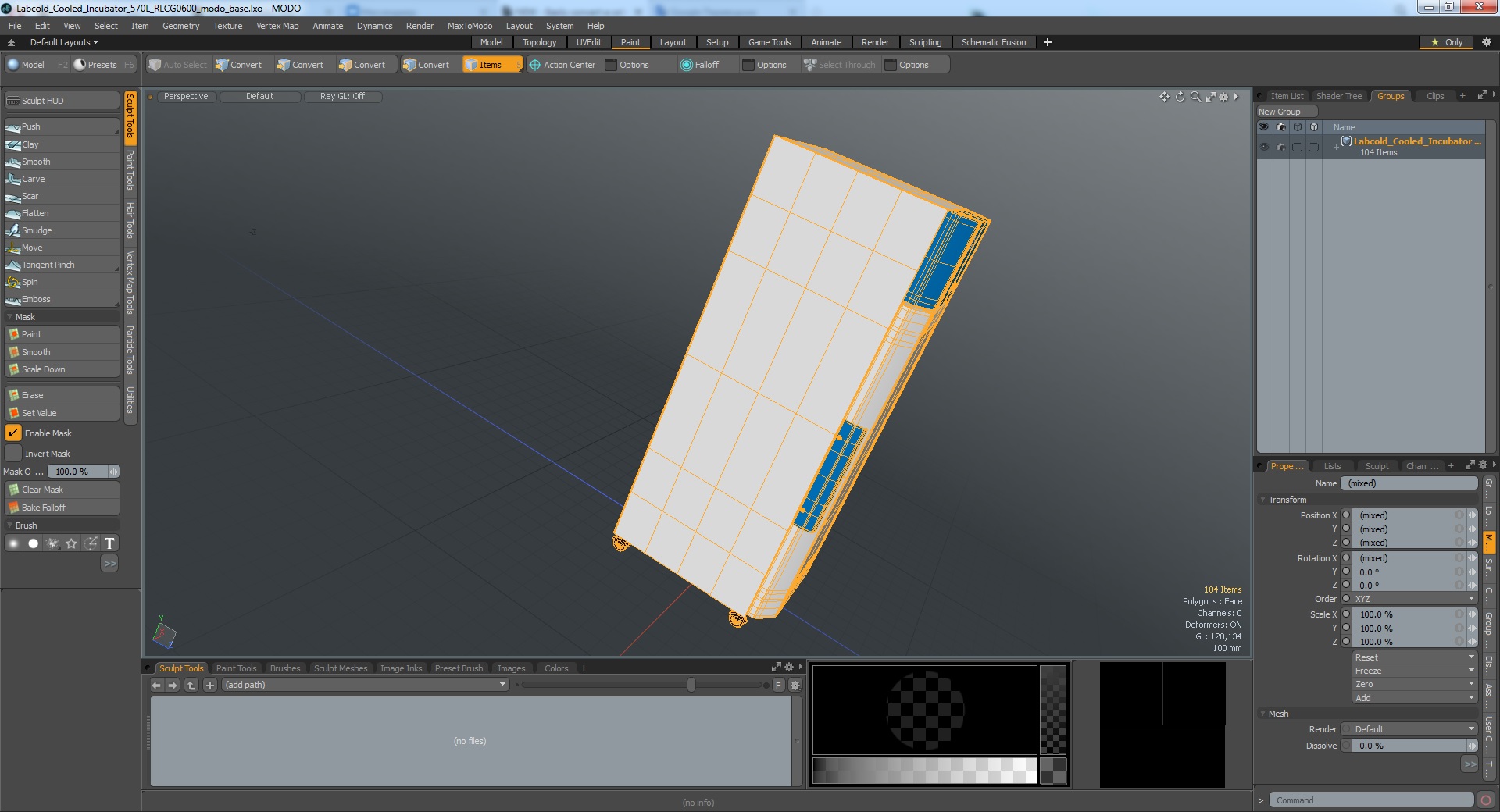Click the viewport pan/move icon
This screenshot has height=812, width=1500.
[1164, 97]
